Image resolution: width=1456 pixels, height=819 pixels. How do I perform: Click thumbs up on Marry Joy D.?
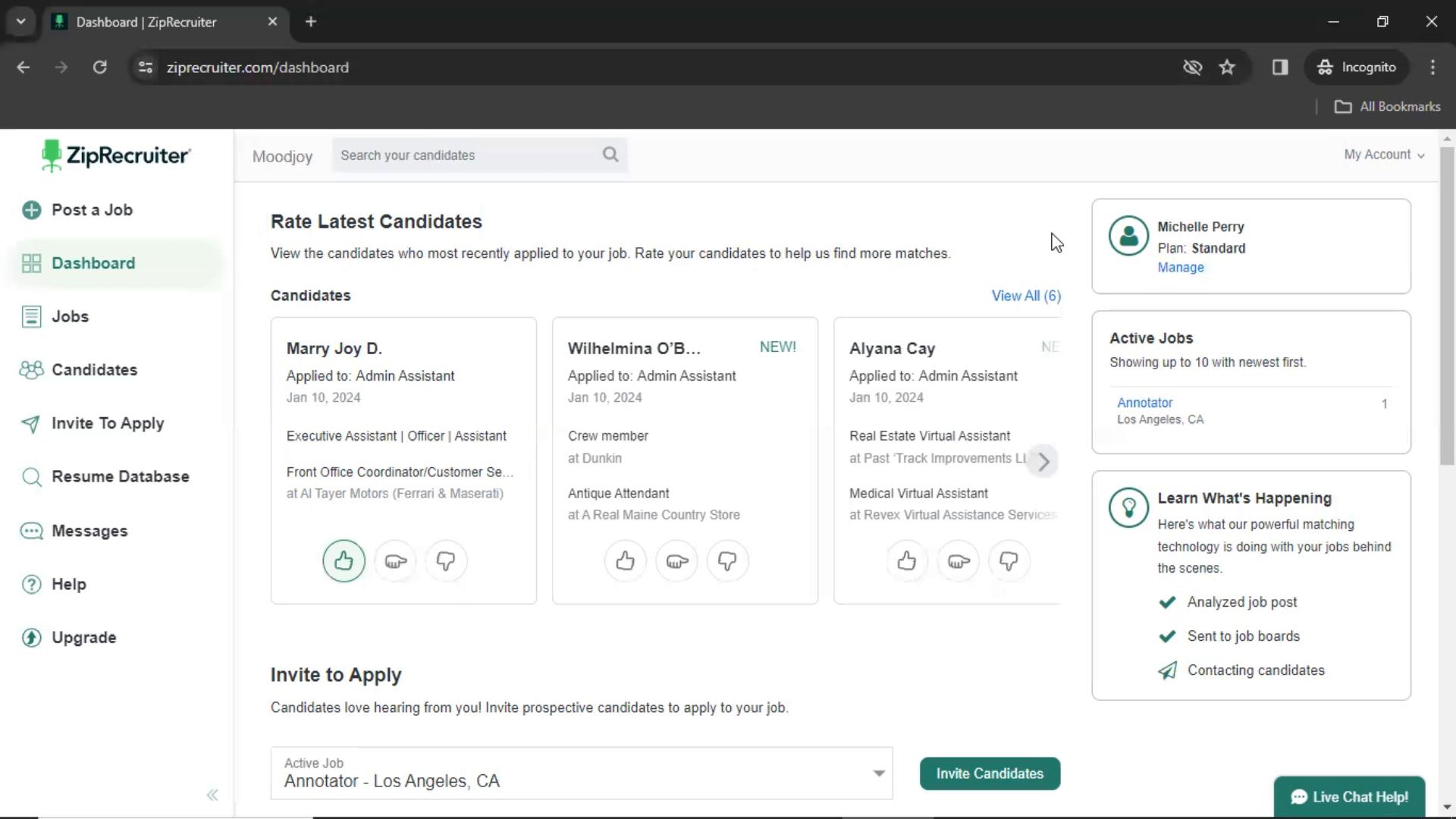pos(344,561)
